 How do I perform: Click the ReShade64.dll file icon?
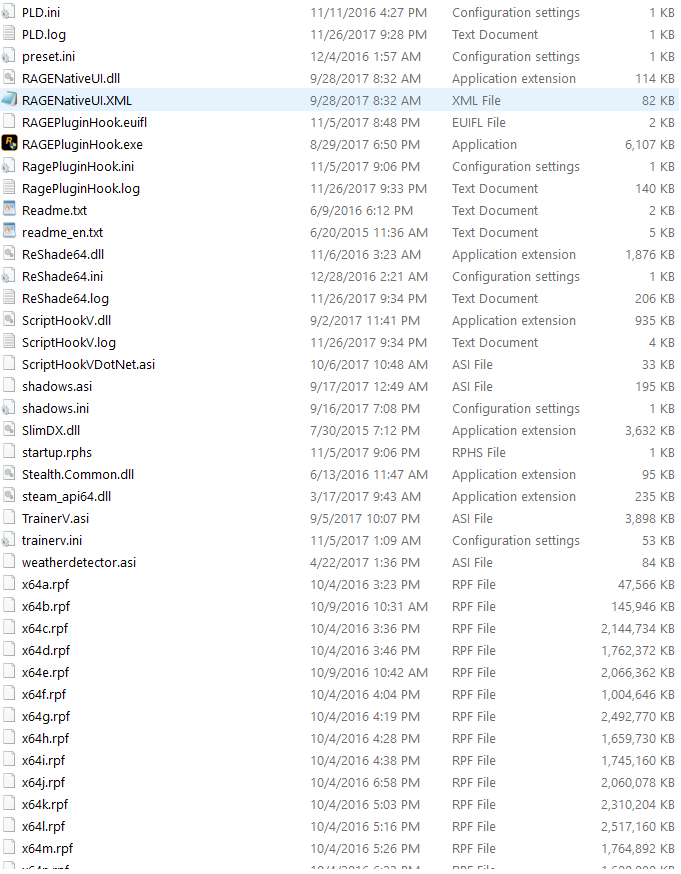(9, 254)
